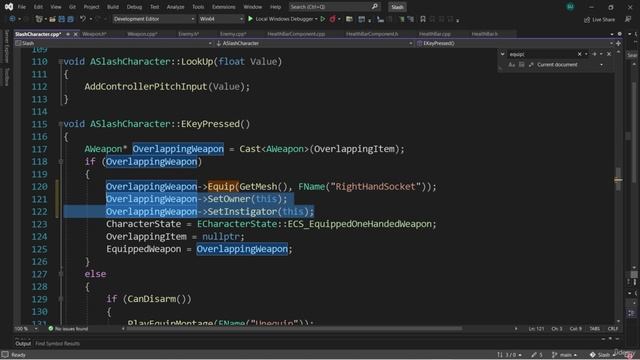Click the horizontal scrollbar thumb
Image resolution: width=640 pixels, height=360 pixels.
point(294,329)
